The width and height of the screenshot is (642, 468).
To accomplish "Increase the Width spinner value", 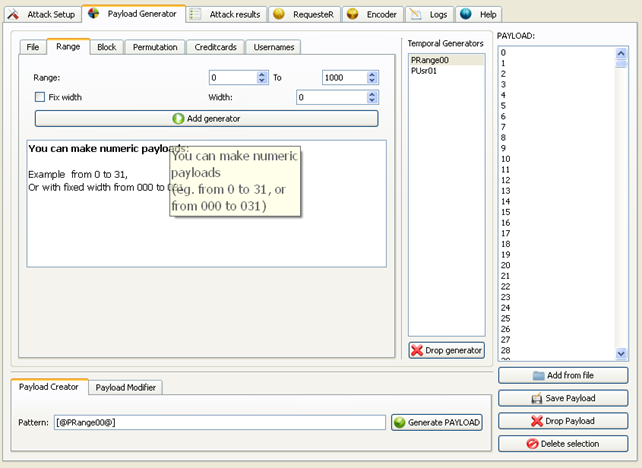I will click(x=374, y=93).
